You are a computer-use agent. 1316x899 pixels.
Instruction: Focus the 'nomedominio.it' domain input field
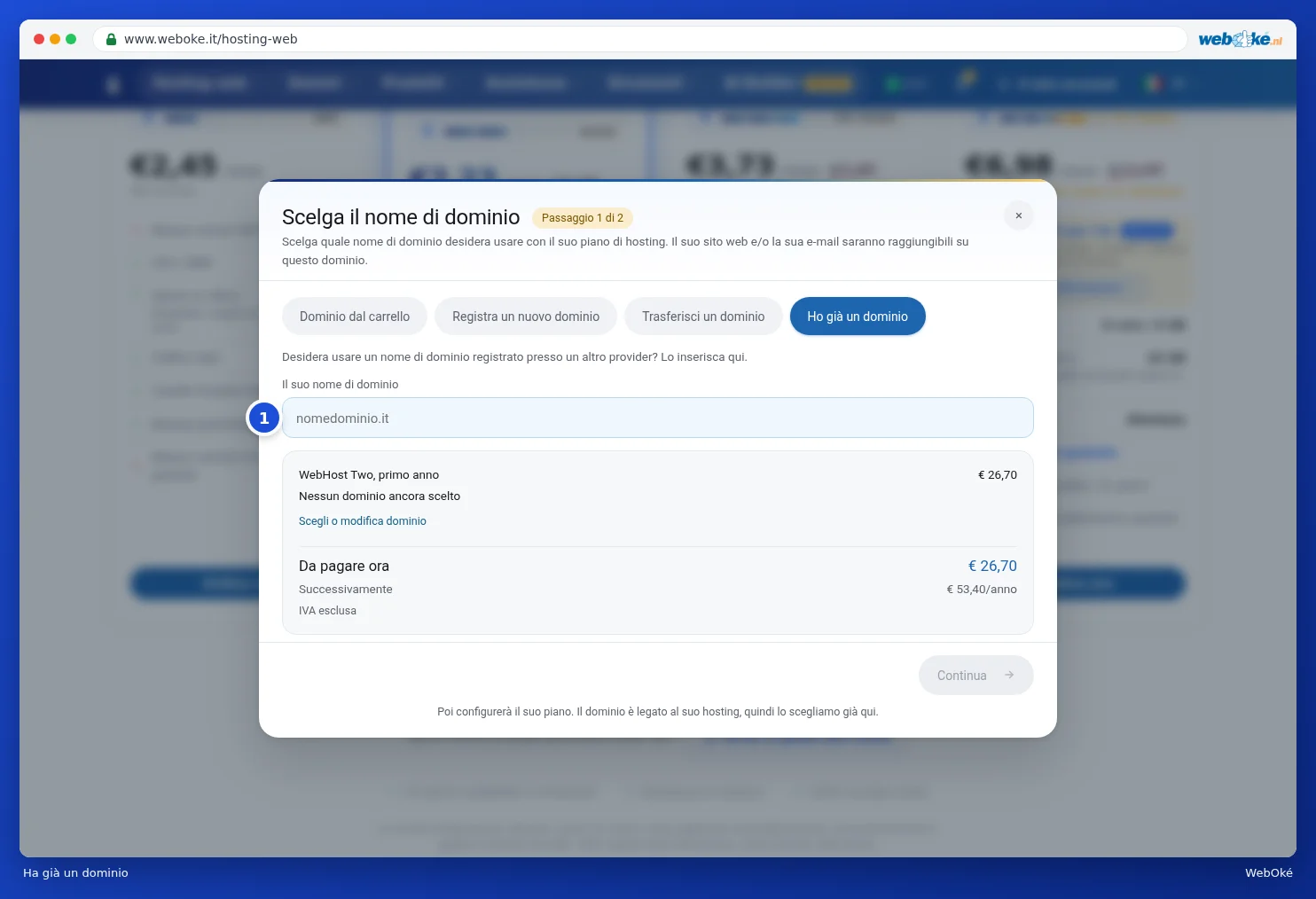(x=658, y=418)
